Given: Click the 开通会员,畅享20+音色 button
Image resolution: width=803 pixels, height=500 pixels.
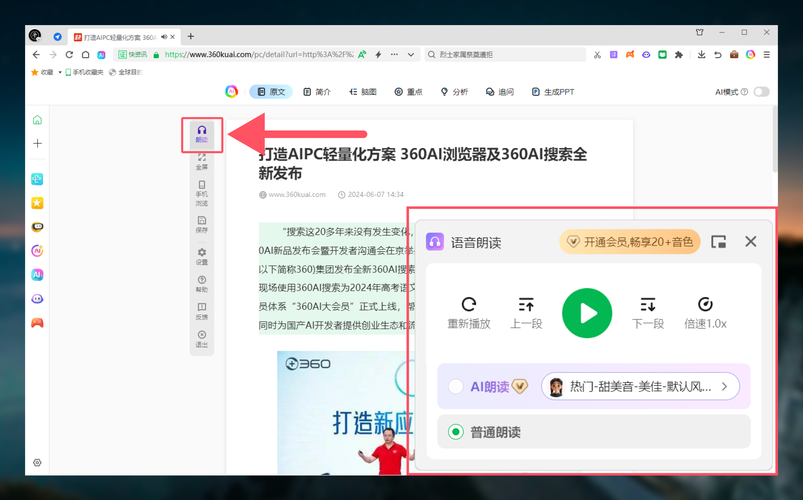Looking at the screenshot, I should [x=630, y=241].
